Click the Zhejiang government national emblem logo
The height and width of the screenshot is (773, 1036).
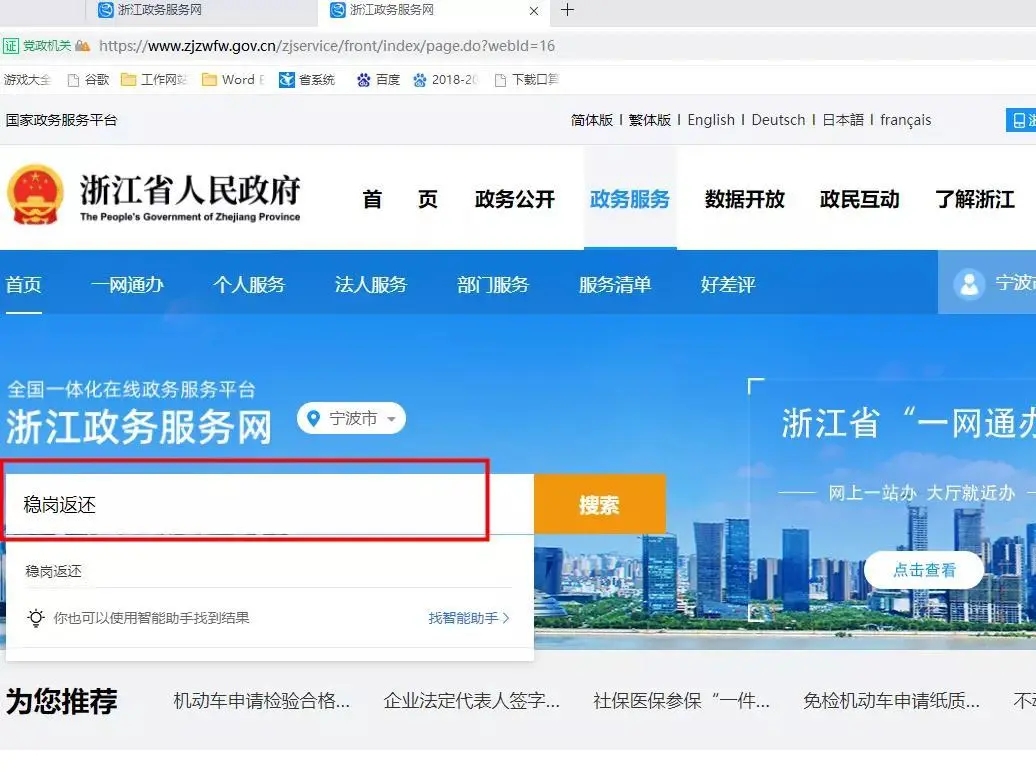[35, 196]
